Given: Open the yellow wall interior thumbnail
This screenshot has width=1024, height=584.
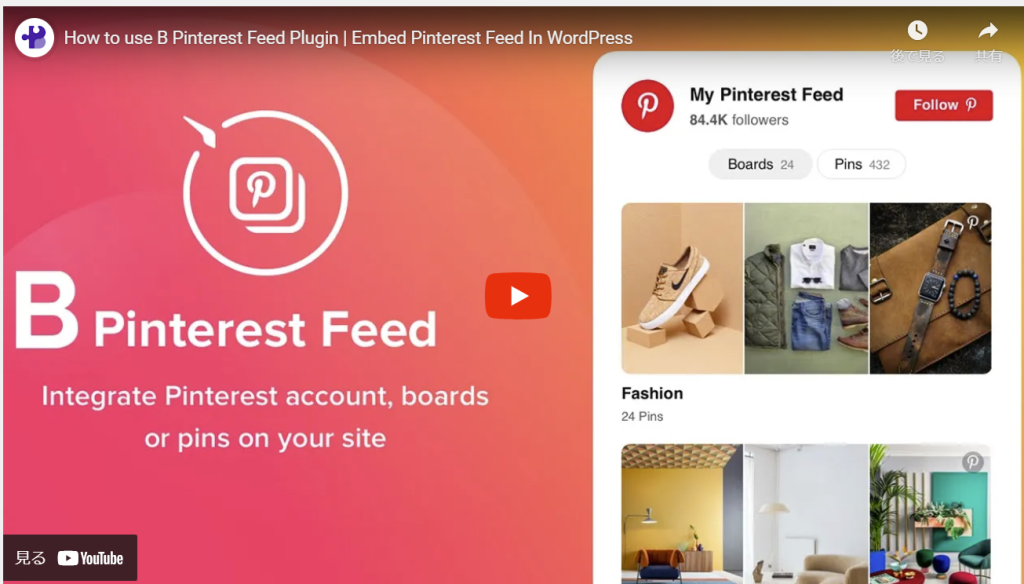Looking at the screenshot, I should (682, 514).
